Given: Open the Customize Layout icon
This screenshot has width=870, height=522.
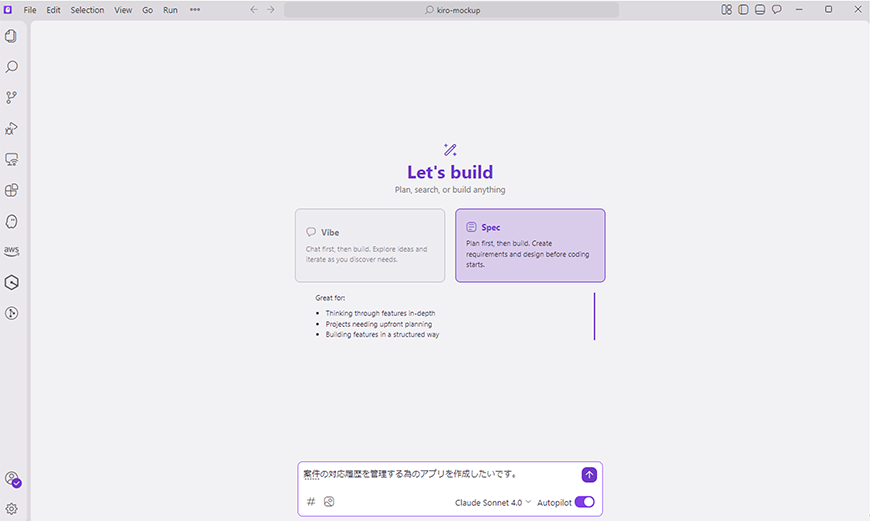Looking at the screenshot, I should pos(726,9).
